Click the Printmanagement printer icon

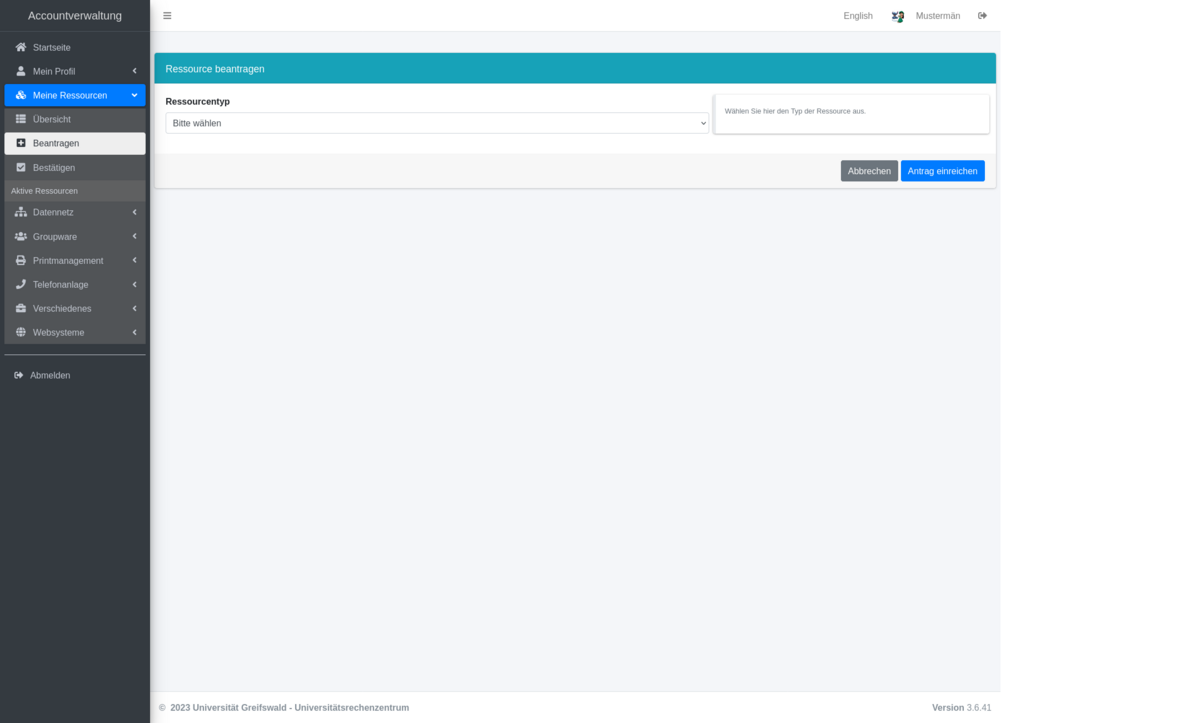(x=21, y=260)
